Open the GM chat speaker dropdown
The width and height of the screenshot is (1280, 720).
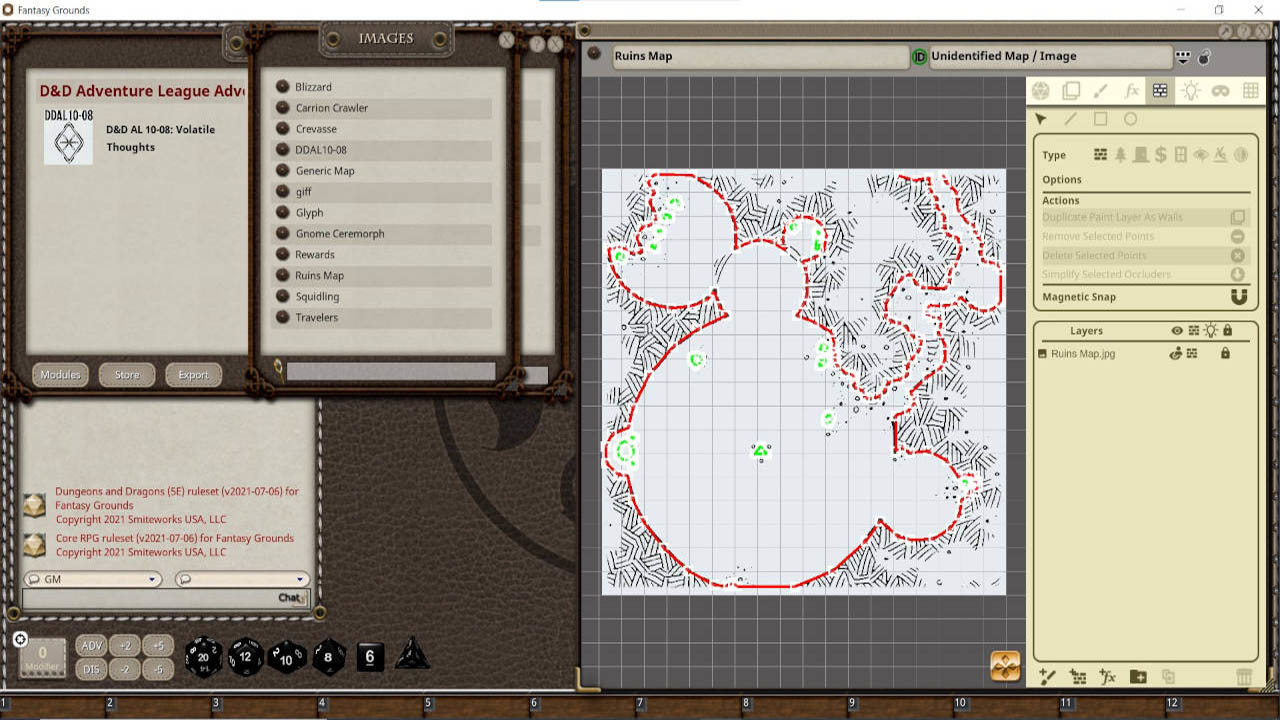[x=93, y=579]
